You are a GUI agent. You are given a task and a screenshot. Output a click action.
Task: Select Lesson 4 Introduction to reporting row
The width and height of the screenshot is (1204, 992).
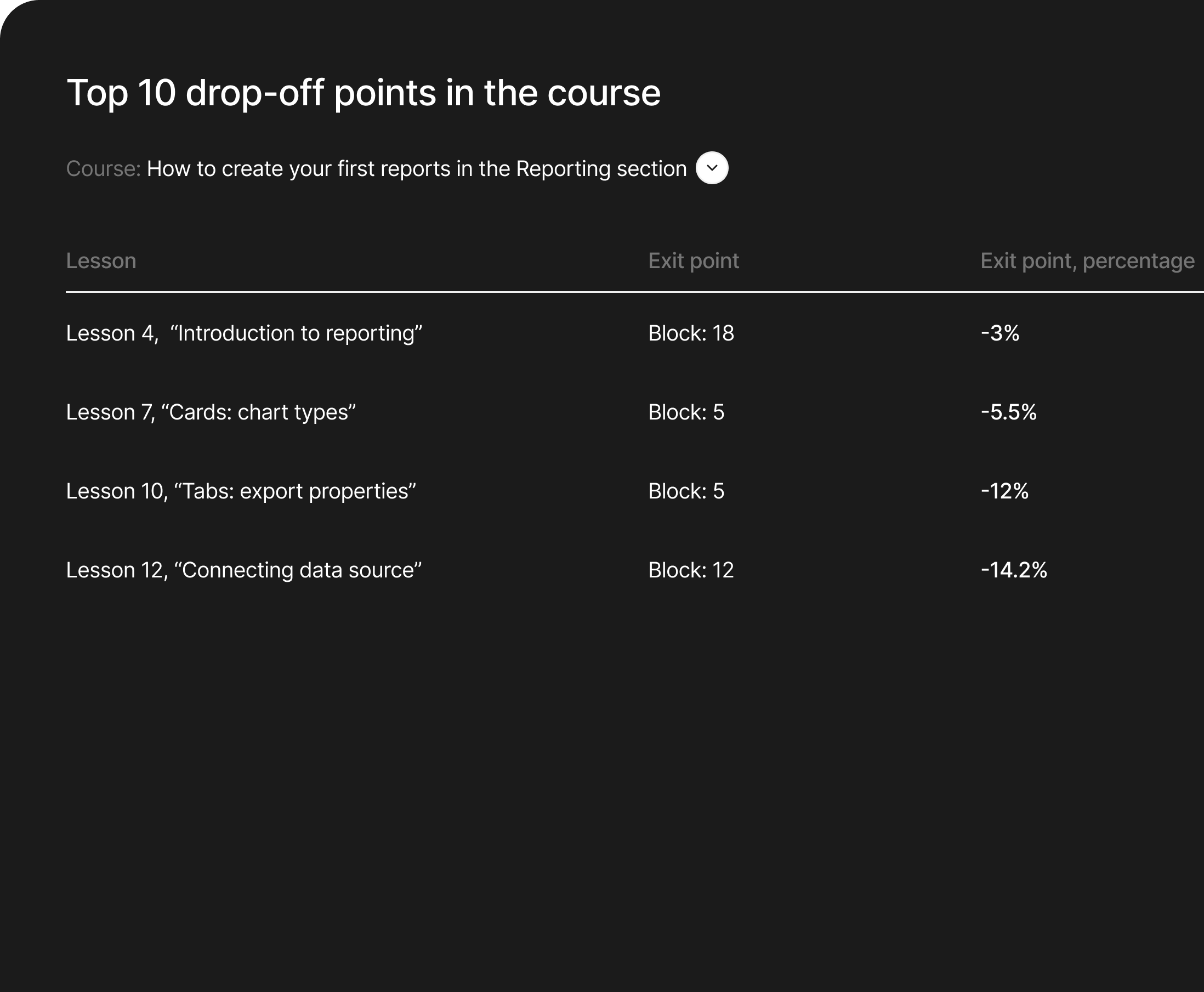coord(244,333)
